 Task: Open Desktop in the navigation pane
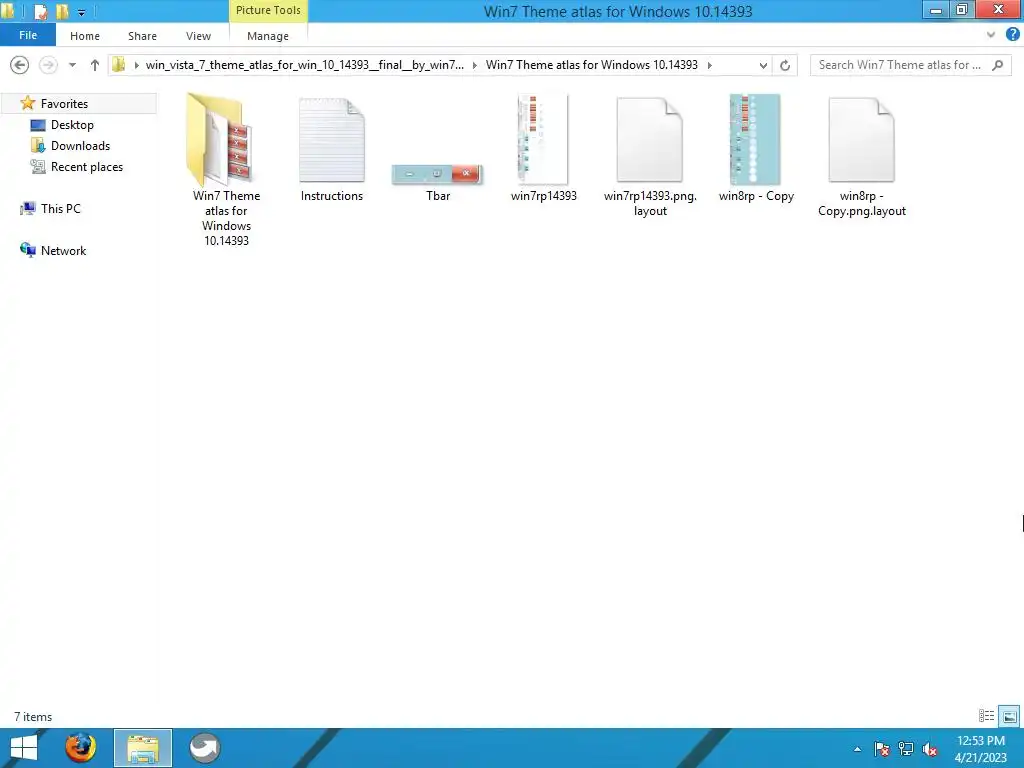coord(72,125)
